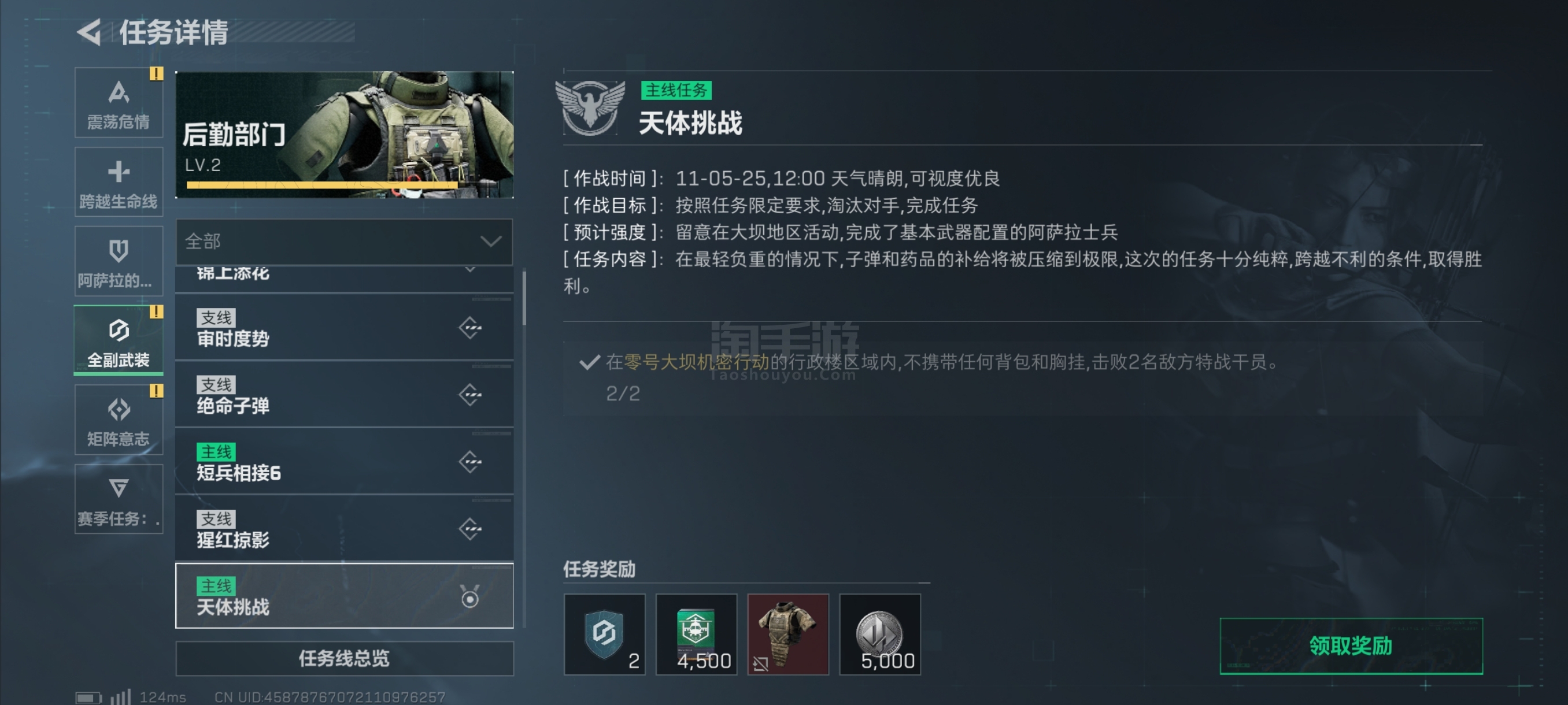Click the 全副武装 badge reward
This screenshot has height=705, width=1568.
[x=604, y=634]
